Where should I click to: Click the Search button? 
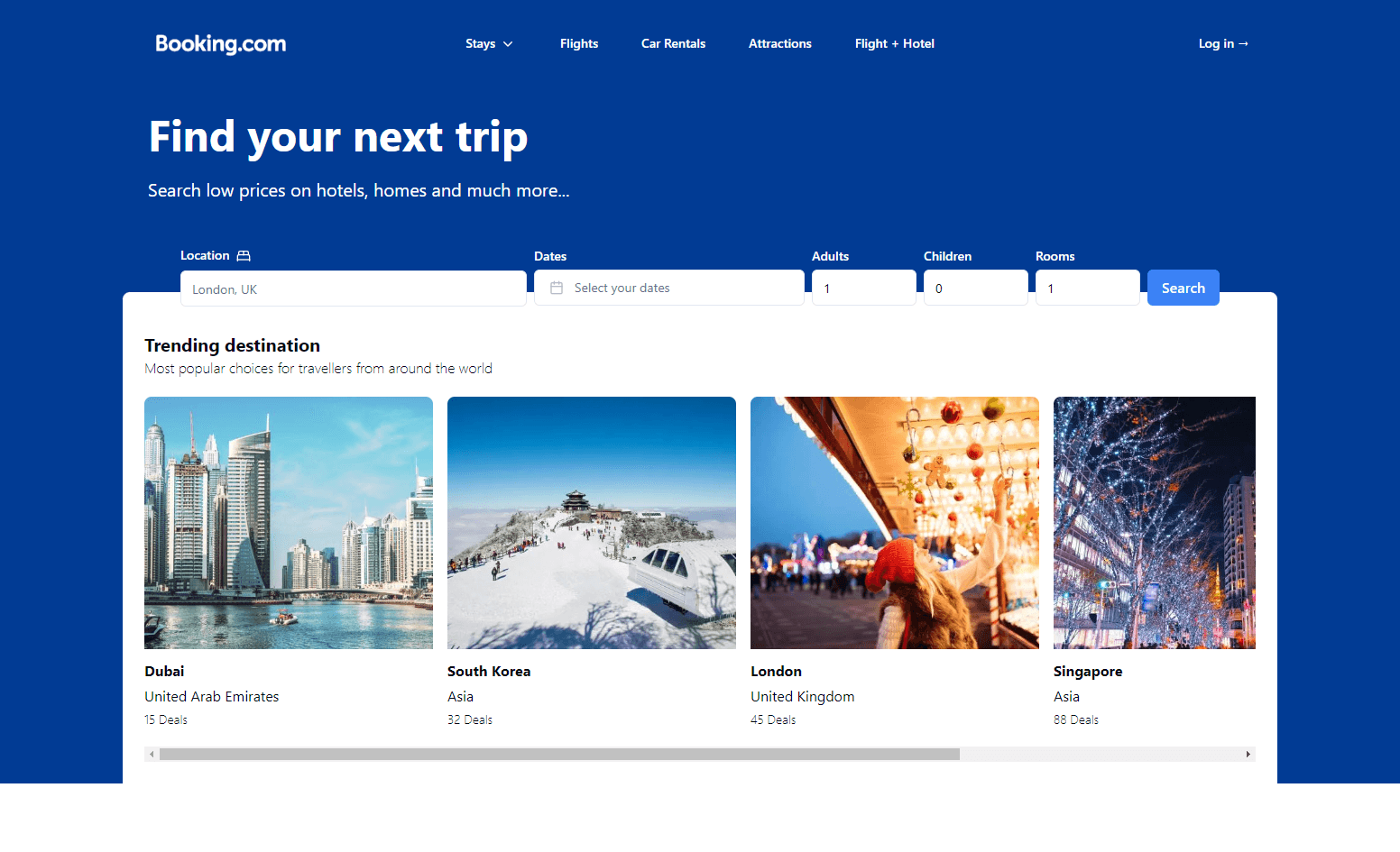pos(1184,288)
